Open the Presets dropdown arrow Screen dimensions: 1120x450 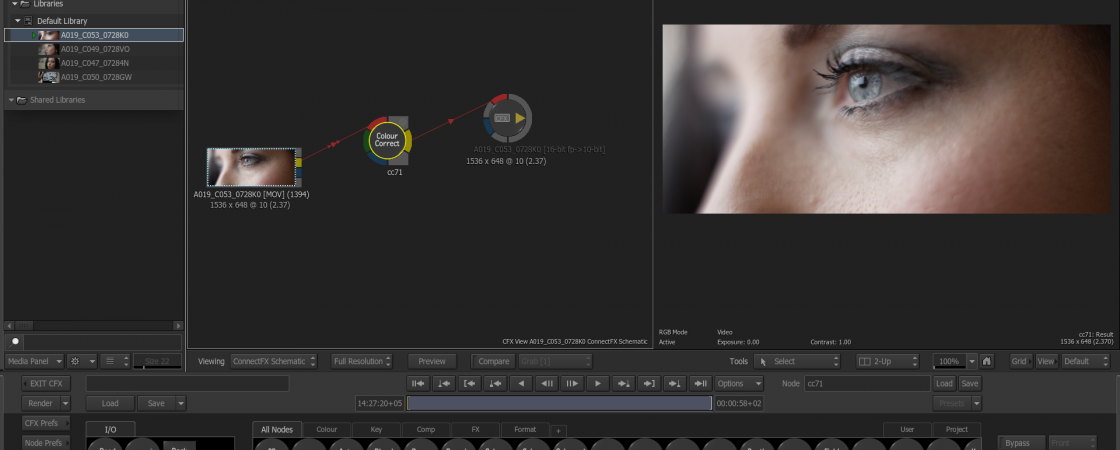click(x=976, y=404)
